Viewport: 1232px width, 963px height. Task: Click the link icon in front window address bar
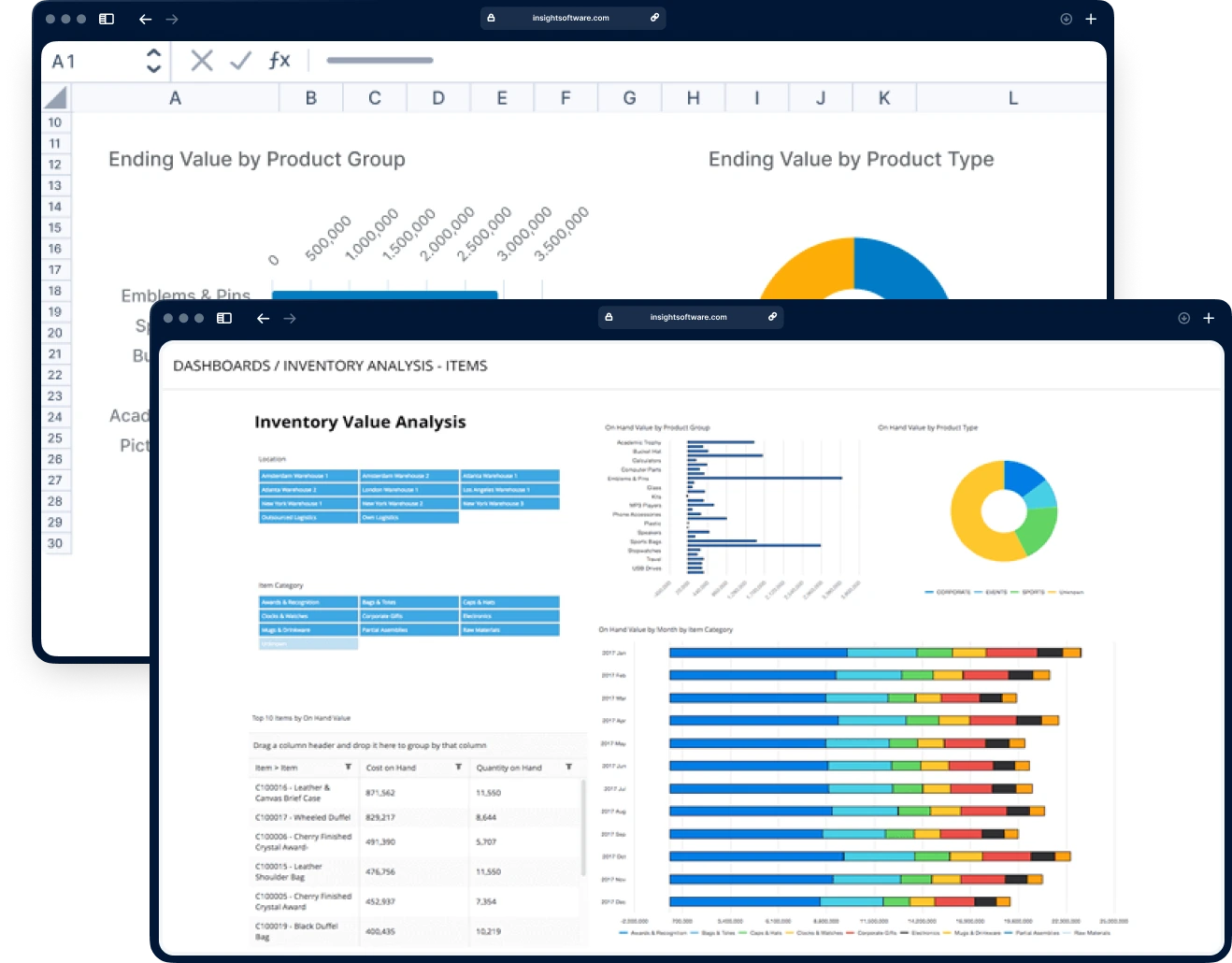click(x=772, y=317)
